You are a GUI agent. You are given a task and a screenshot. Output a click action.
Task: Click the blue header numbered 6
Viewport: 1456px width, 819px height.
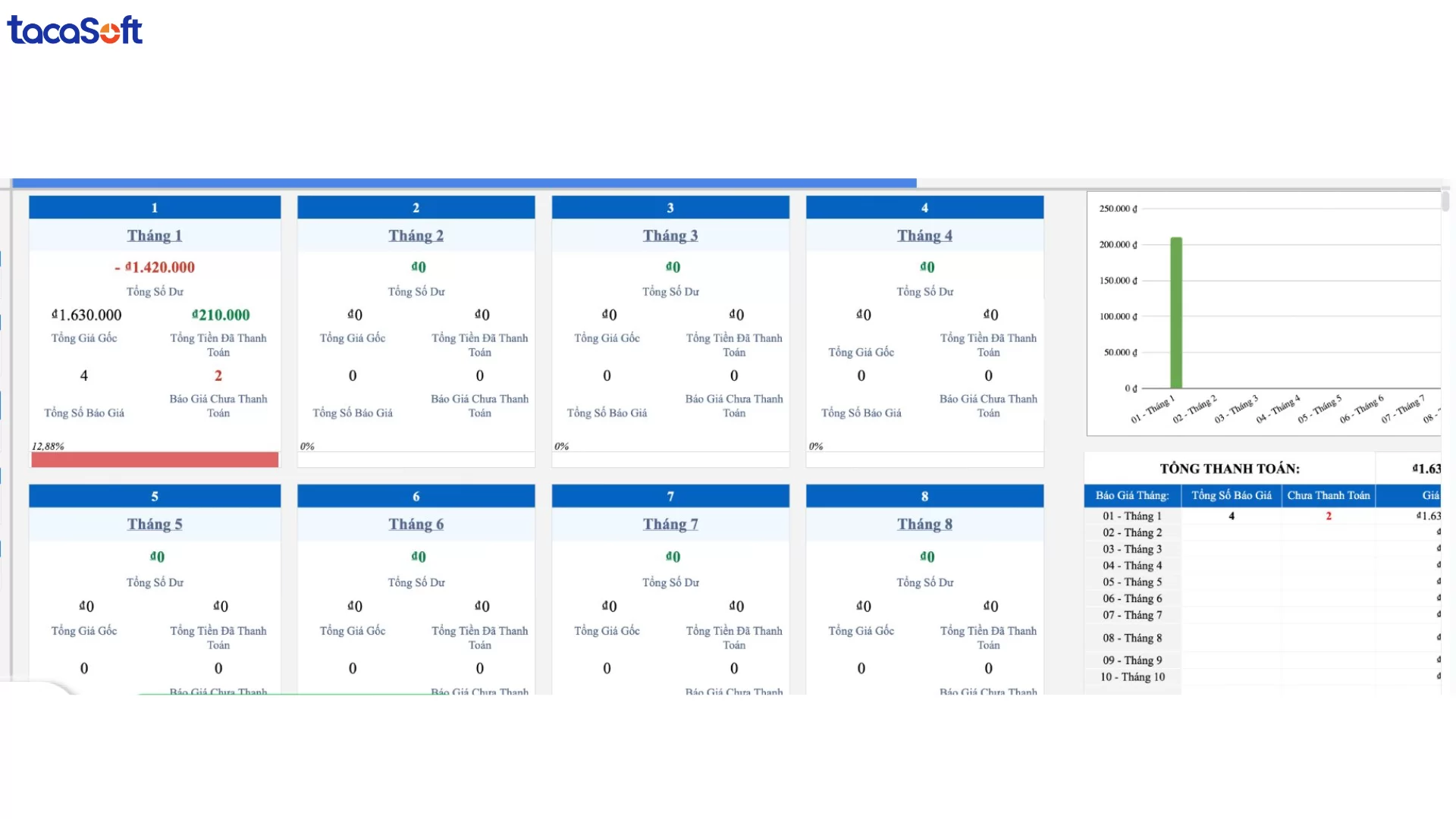click(416, 497)
